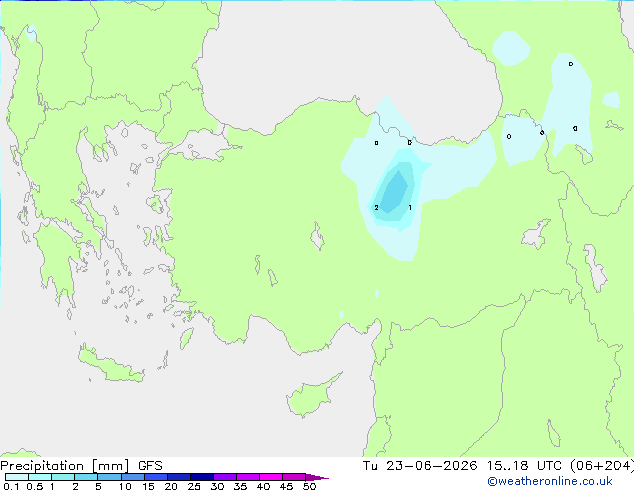
Task: Click the 30–35 mm purple legend swatch
Action: [225, 477]
